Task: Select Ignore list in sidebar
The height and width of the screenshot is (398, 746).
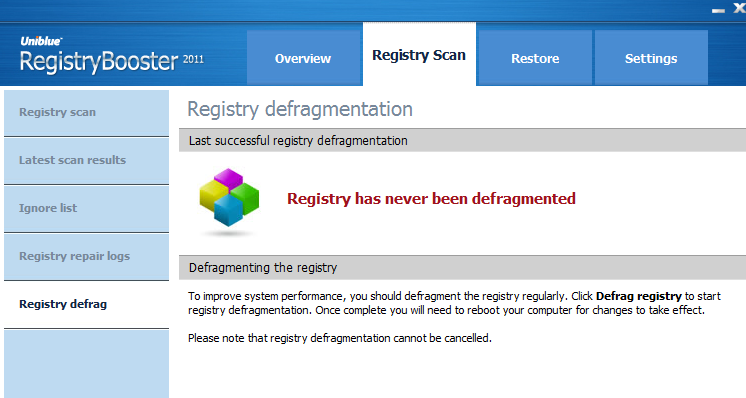Action: [x=86, y=209]
